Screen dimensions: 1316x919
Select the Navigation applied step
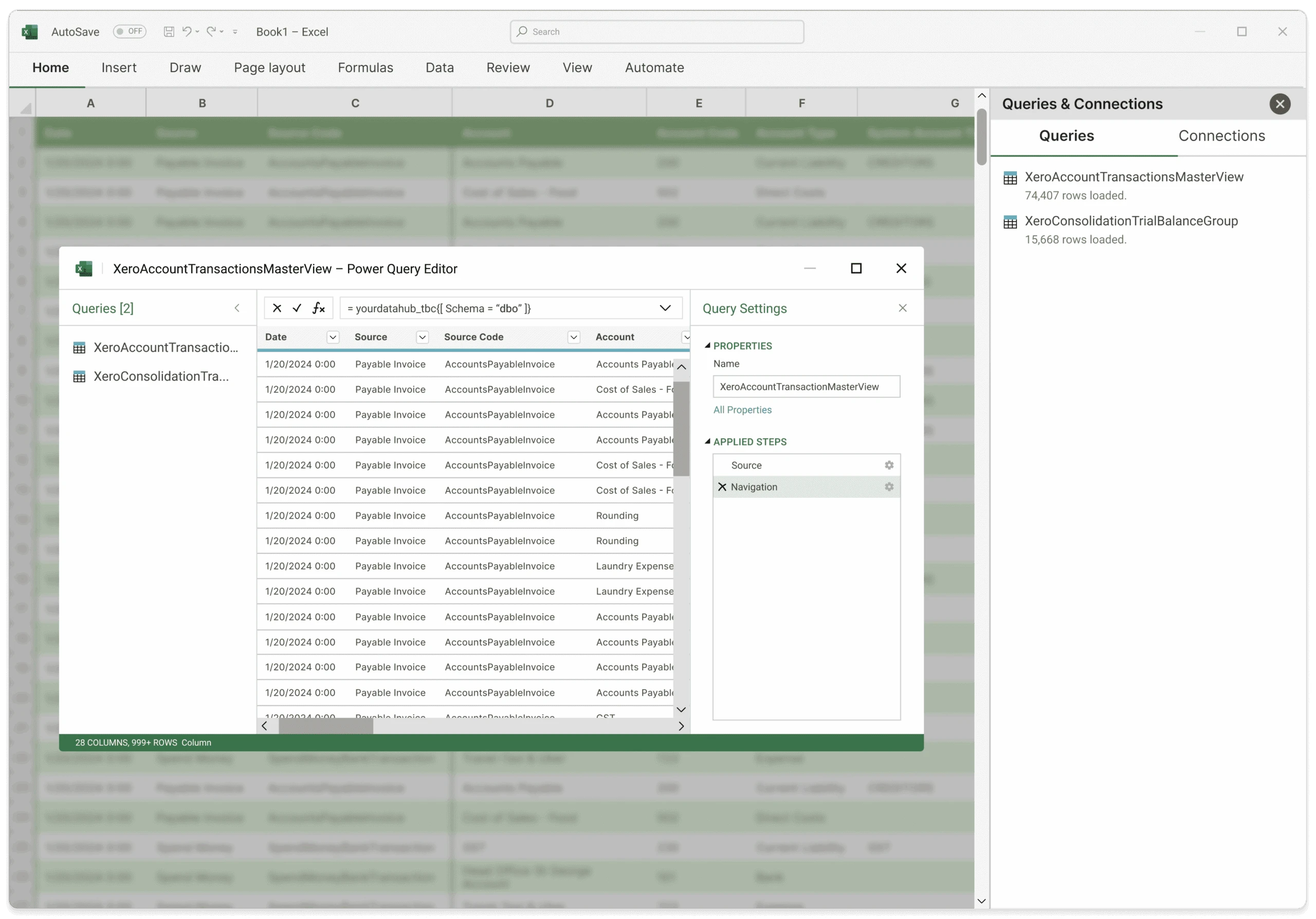pos(806,486)
